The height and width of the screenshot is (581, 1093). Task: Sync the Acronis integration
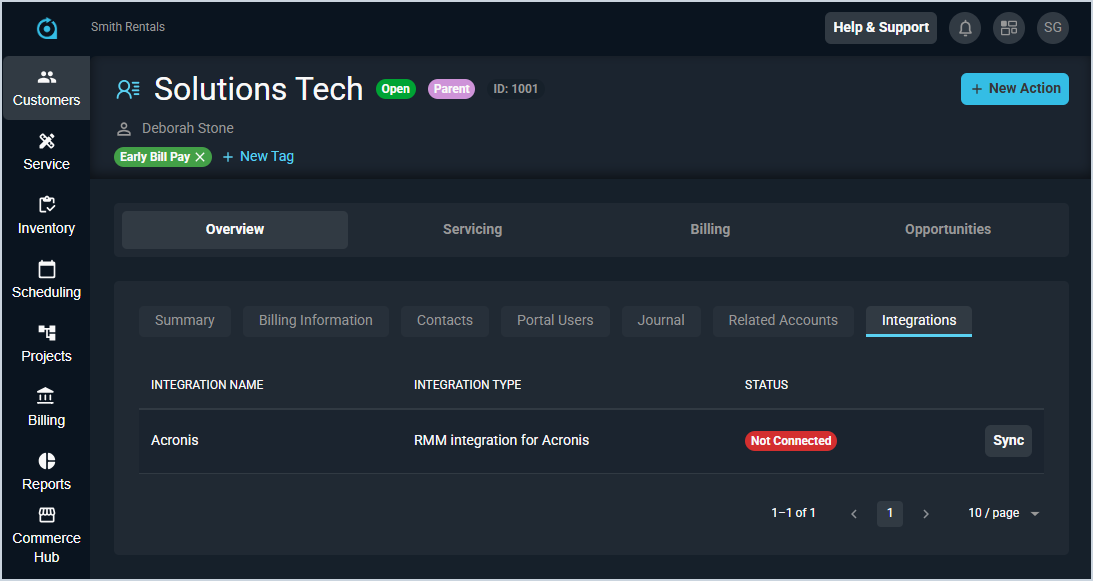click(1008, 441)
